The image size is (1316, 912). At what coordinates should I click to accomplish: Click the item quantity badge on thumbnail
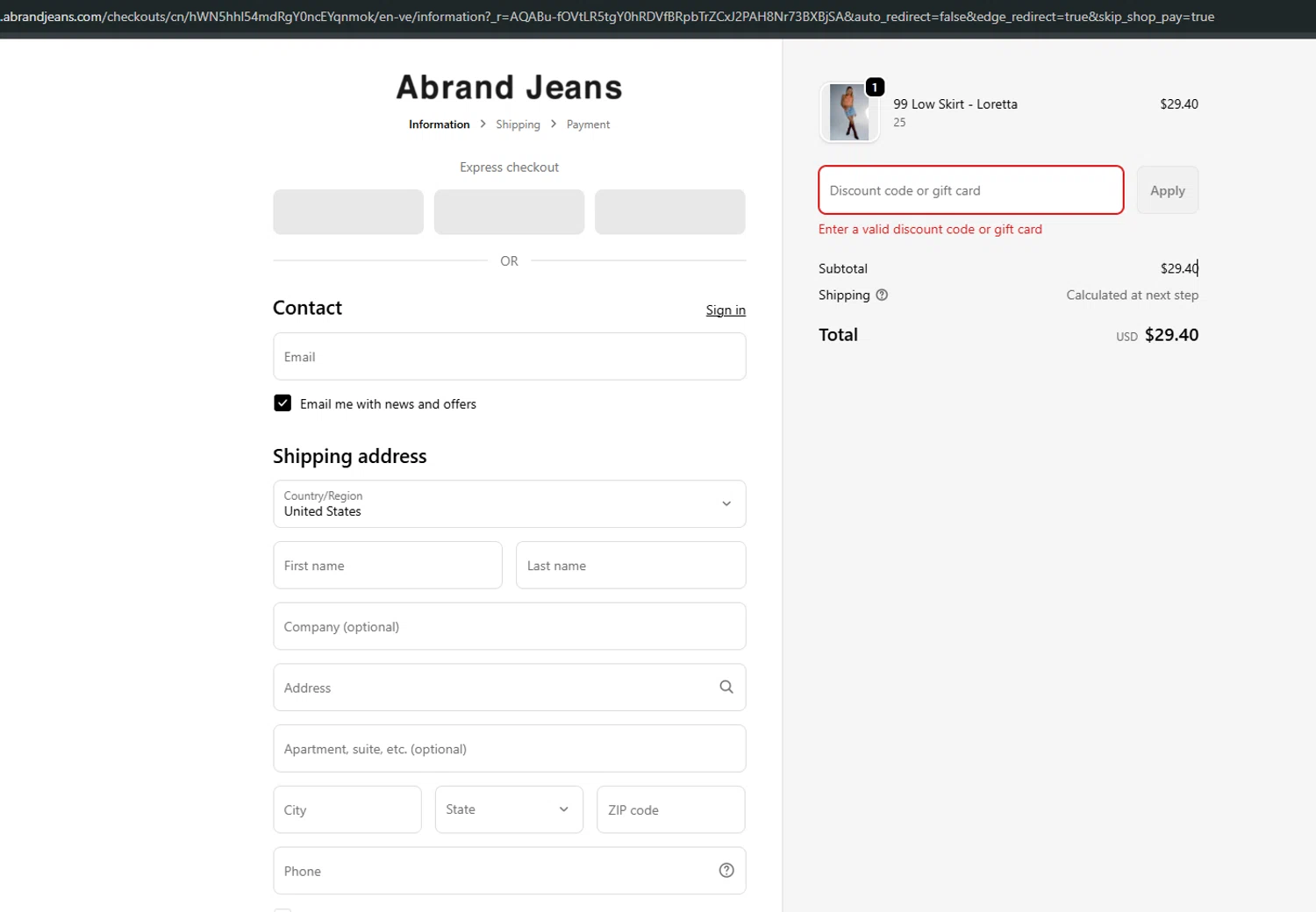coord(875,87)
